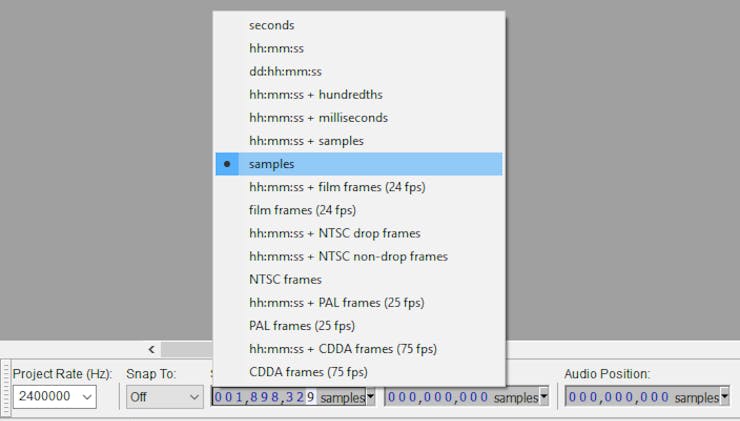Choose hh:mm:ss + NTSC non-drop frames

[359, 256]
